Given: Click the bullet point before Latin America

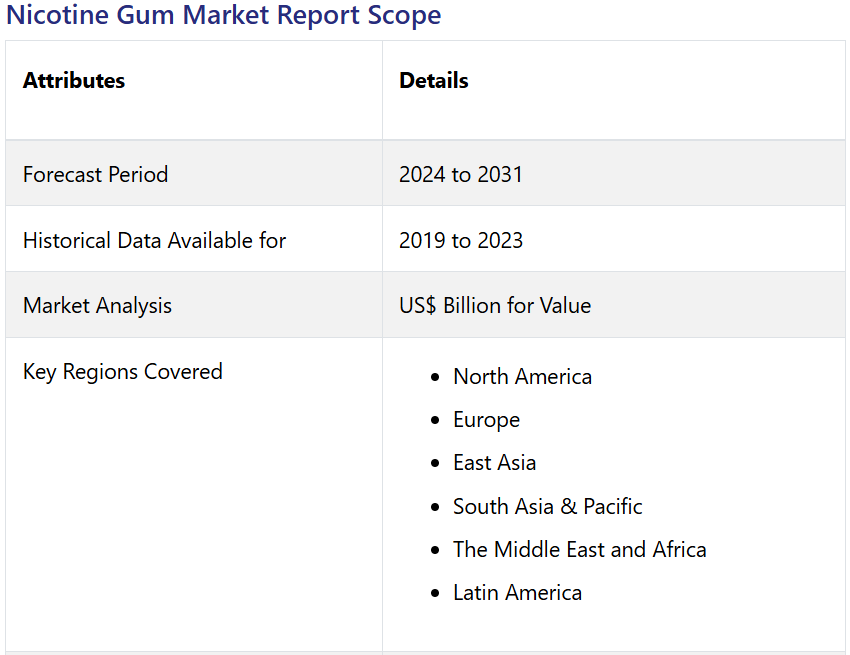Looking at the screenshot, I should [435, 594].
